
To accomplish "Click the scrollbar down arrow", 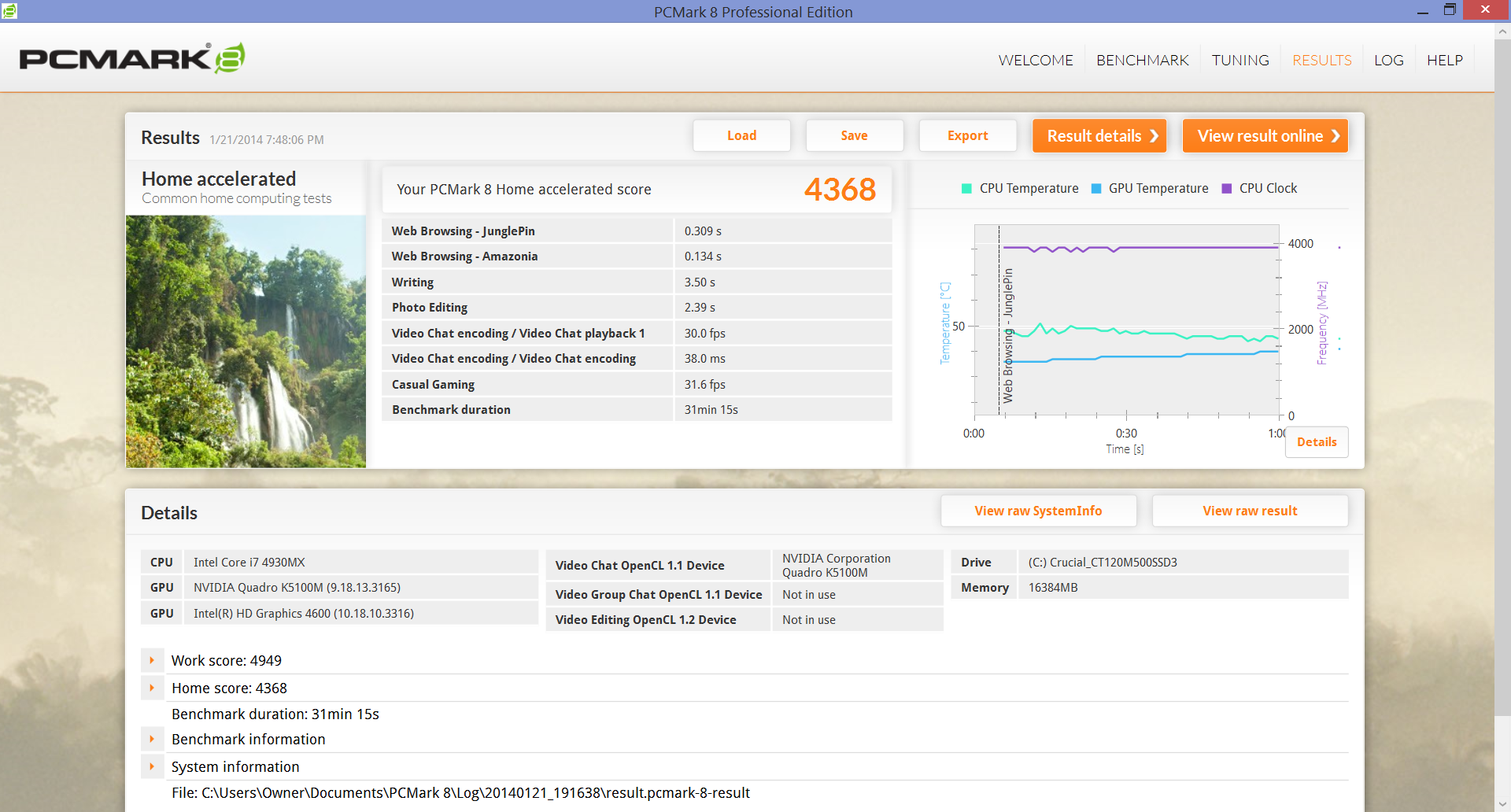I will pos(1502,804).
